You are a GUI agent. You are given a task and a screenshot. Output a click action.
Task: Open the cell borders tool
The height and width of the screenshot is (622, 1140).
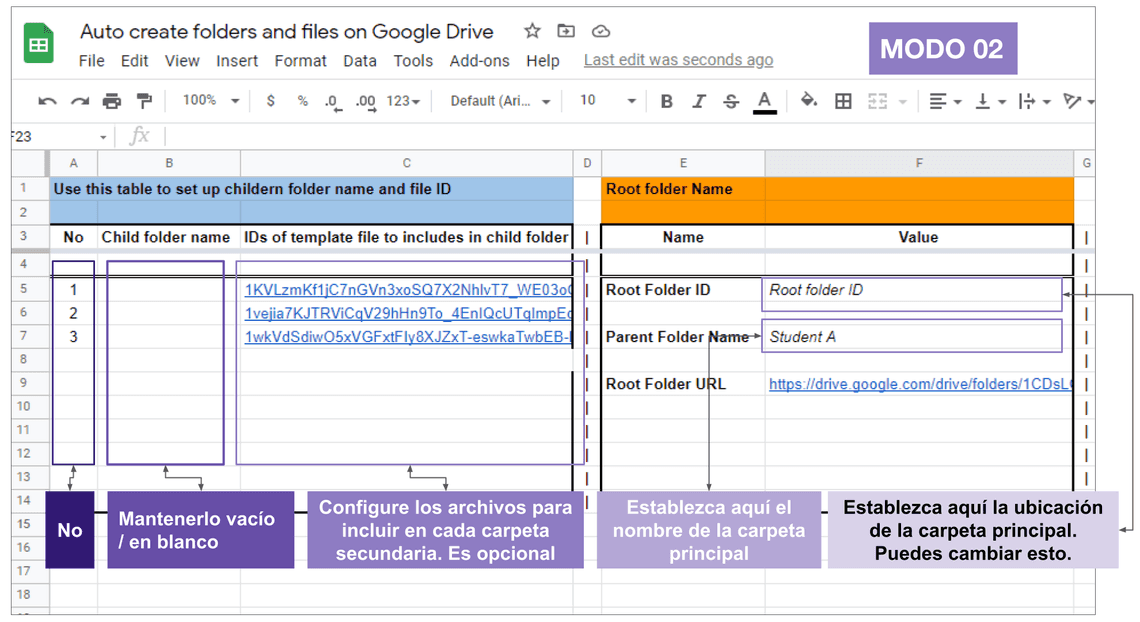[843, 101]
